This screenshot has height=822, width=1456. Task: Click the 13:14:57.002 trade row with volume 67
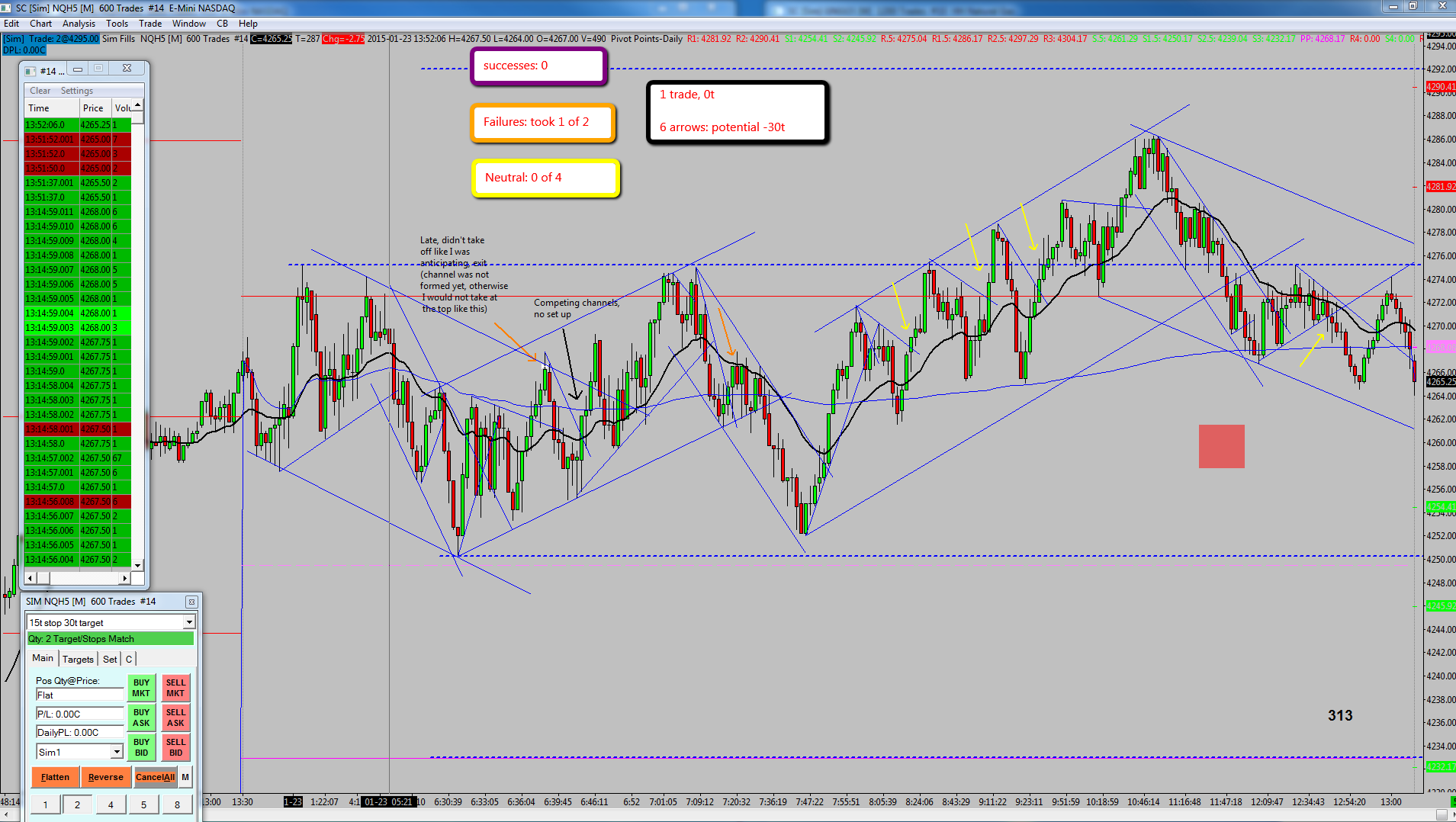coord(78,458)
